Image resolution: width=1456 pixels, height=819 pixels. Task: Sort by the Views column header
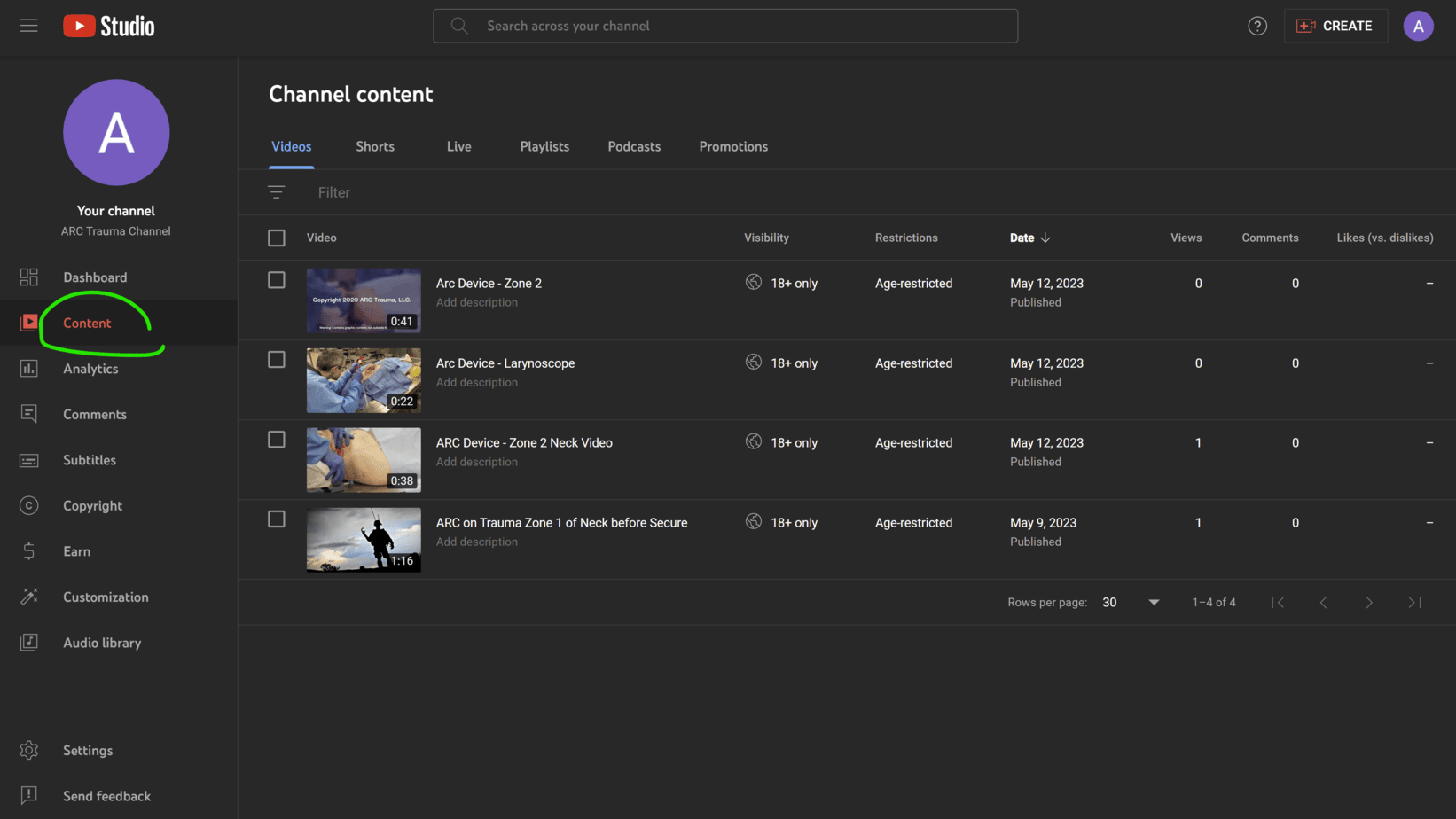pyautogui.click(x=1186, y=238)
